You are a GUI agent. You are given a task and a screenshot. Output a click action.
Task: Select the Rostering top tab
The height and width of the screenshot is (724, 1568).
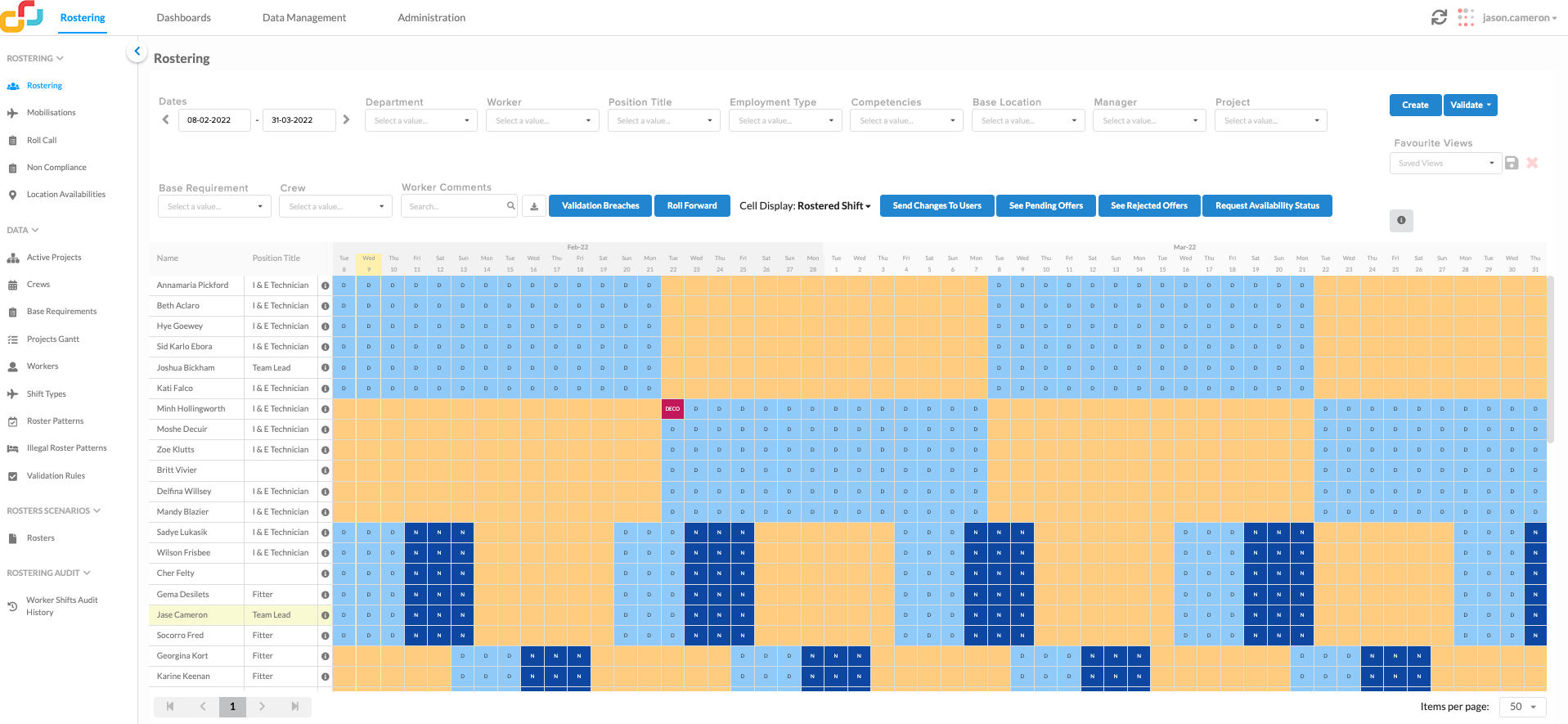pyautogui.click(x=83, y=18)
